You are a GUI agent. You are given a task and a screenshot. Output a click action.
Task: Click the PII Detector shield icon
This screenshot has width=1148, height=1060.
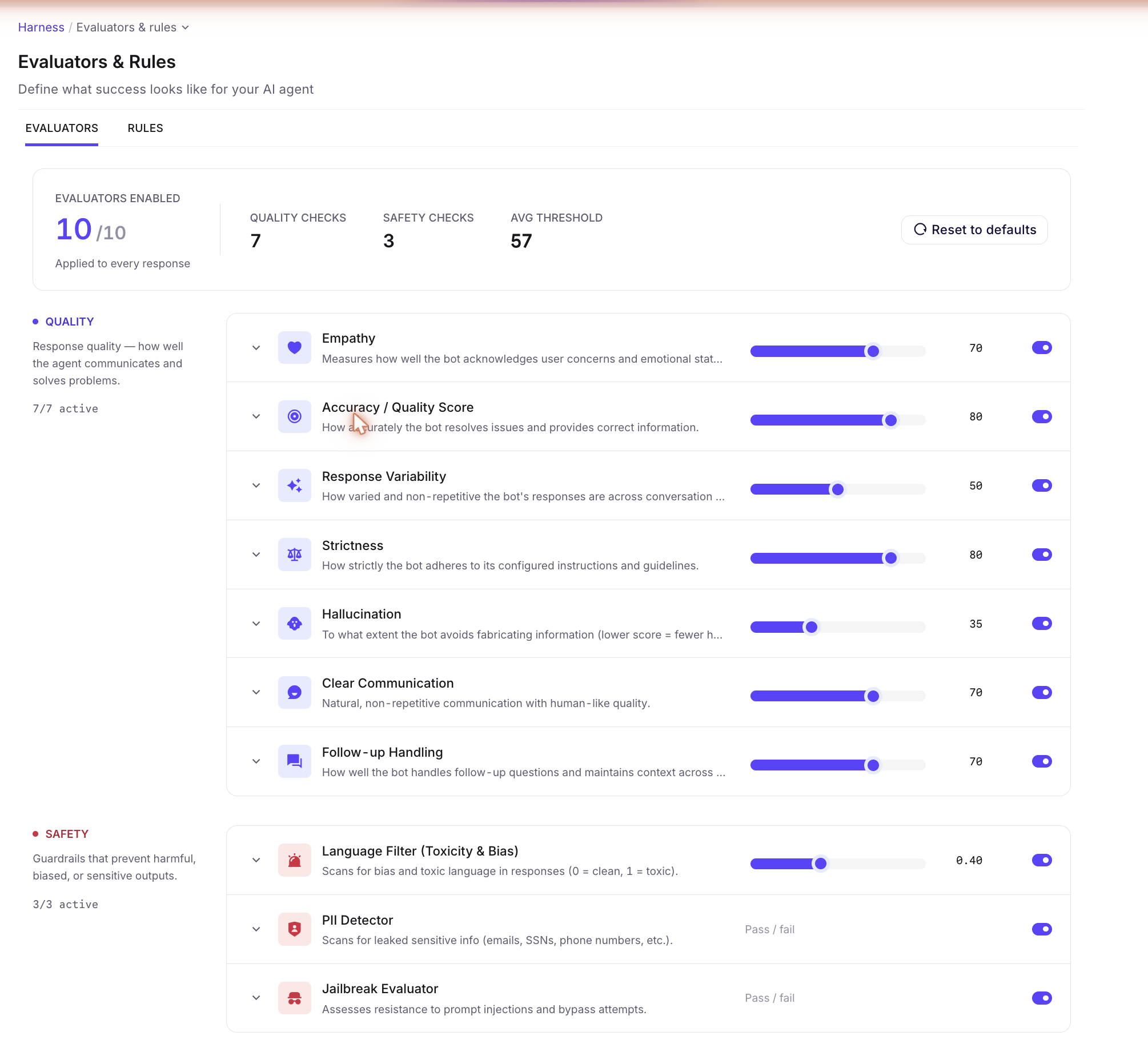tap(294, 929)
